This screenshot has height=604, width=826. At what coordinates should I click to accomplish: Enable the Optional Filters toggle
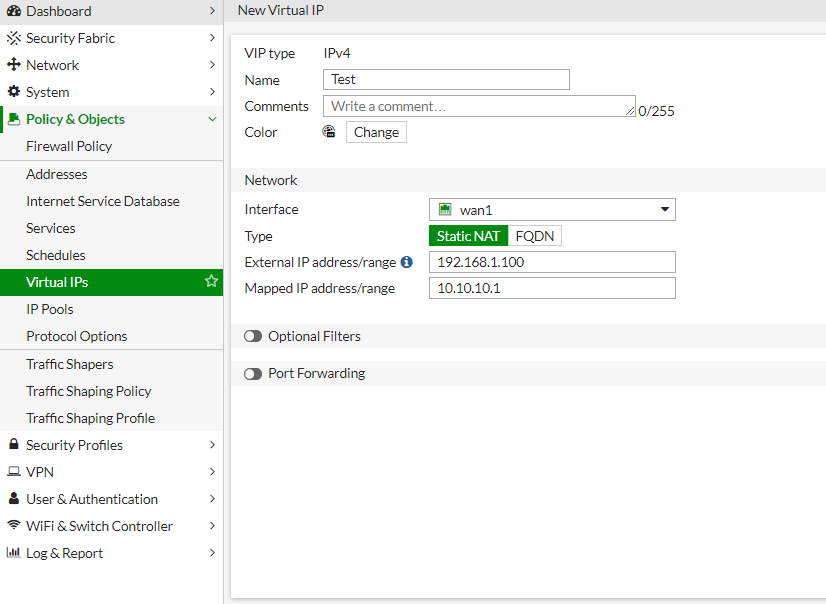(x=252, y=336)
